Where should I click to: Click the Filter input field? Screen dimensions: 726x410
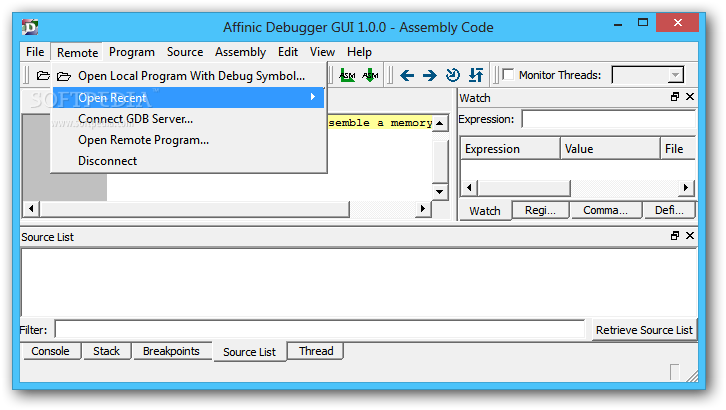pyautogui.click(x=320, y=329)
